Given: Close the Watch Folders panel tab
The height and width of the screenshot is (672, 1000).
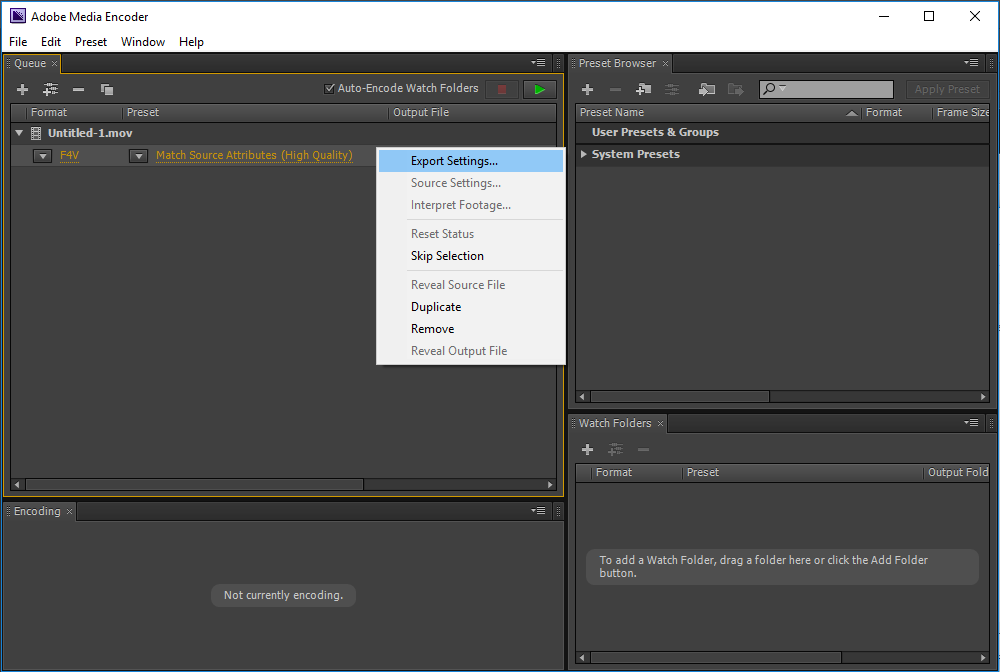Looking at the screenshot, I should (x=661, y=423).
